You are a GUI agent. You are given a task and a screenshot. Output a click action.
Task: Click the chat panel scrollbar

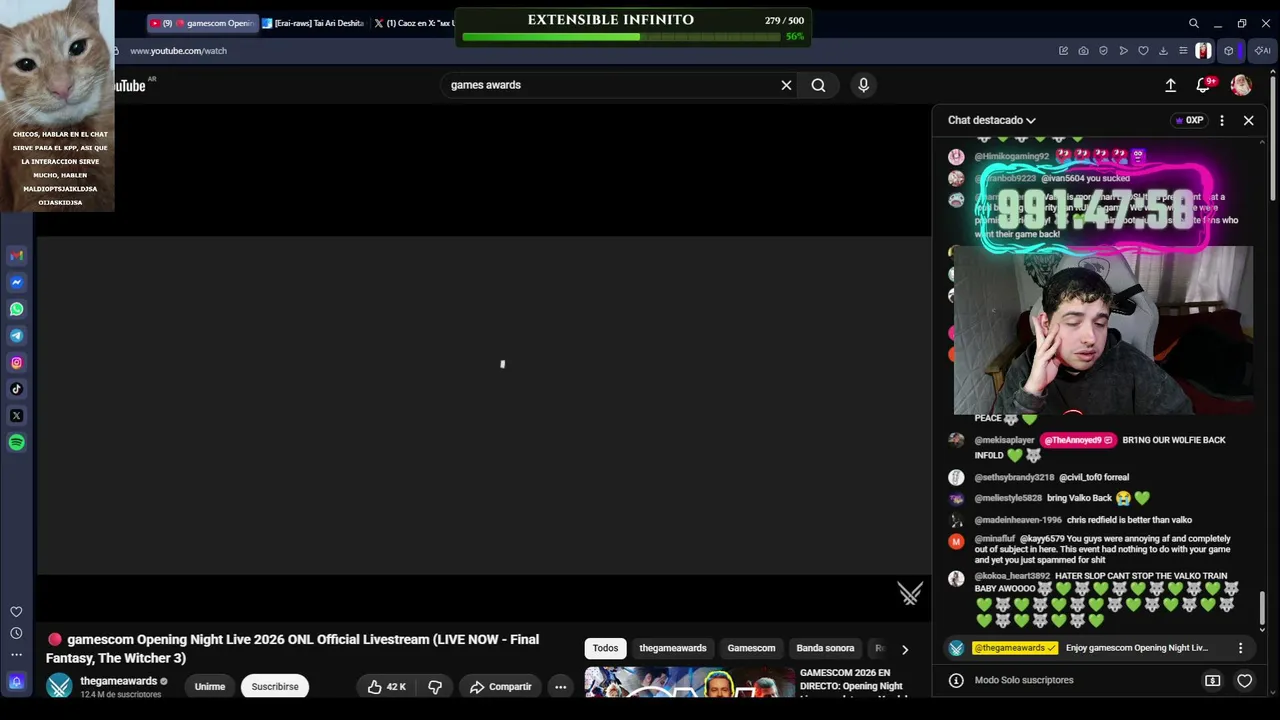pyautogui.click(x=1263, y=608)
